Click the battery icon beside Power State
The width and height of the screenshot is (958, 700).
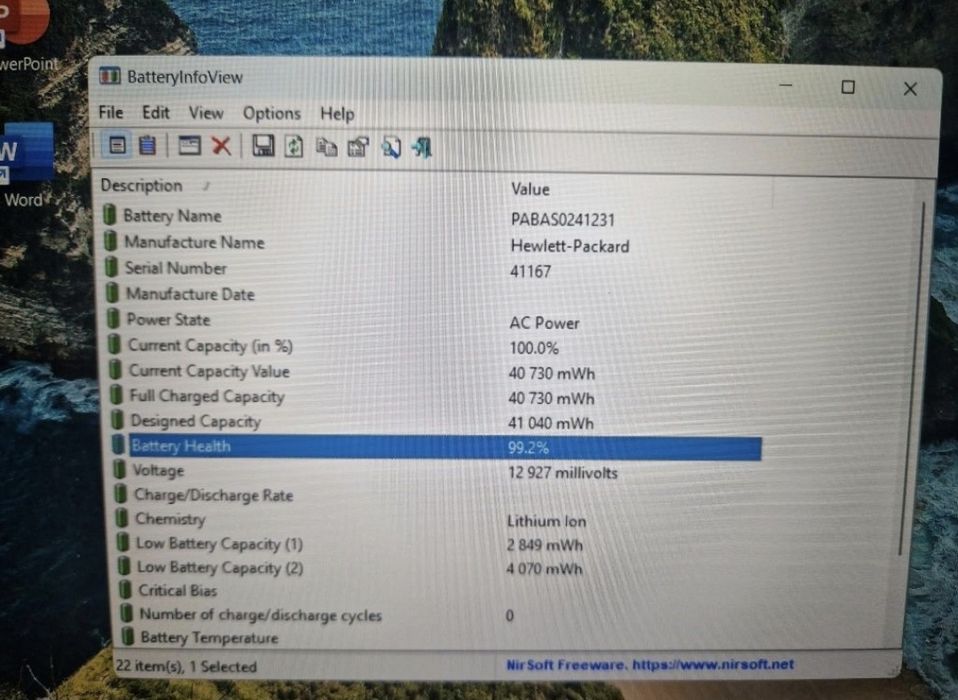pos(113,318)
